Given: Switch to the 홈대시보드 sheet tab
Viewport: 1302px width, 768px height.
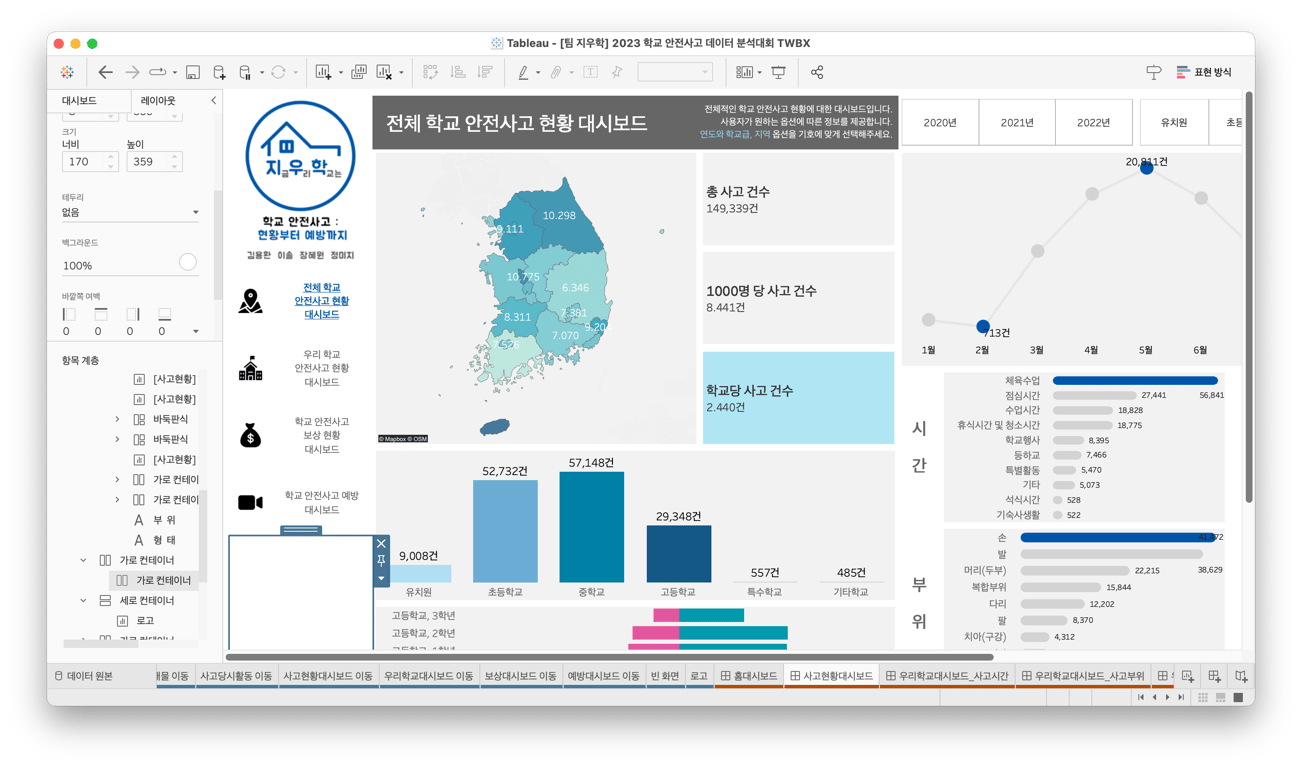Looking at the screenshot, I should tap(749, 676).
